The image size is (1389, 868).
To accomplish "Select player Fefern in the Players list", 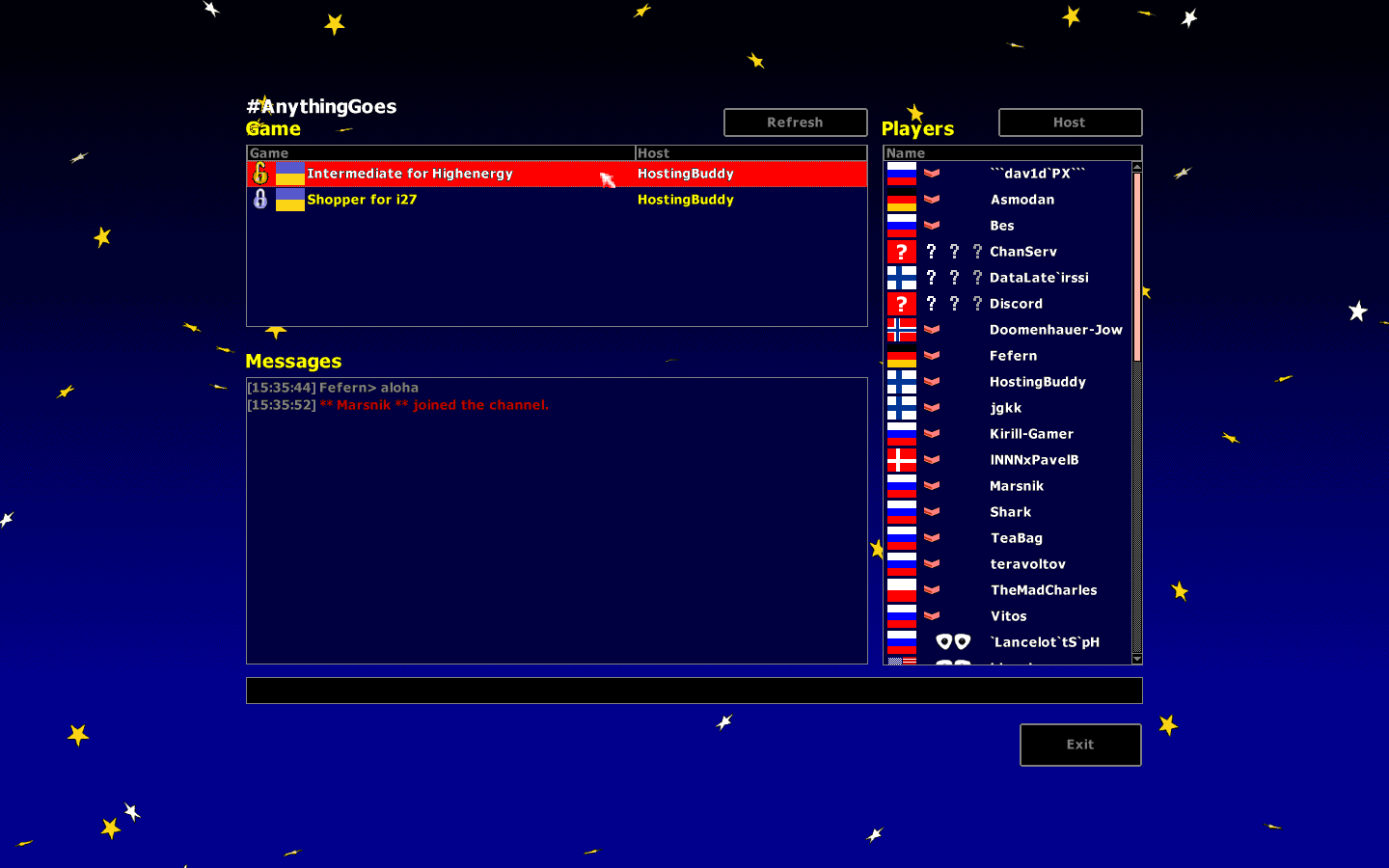I will [1014, 356].
